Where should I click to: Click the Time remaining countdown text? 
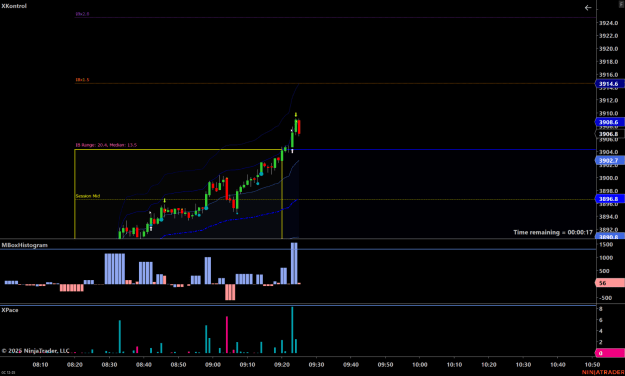553,232
